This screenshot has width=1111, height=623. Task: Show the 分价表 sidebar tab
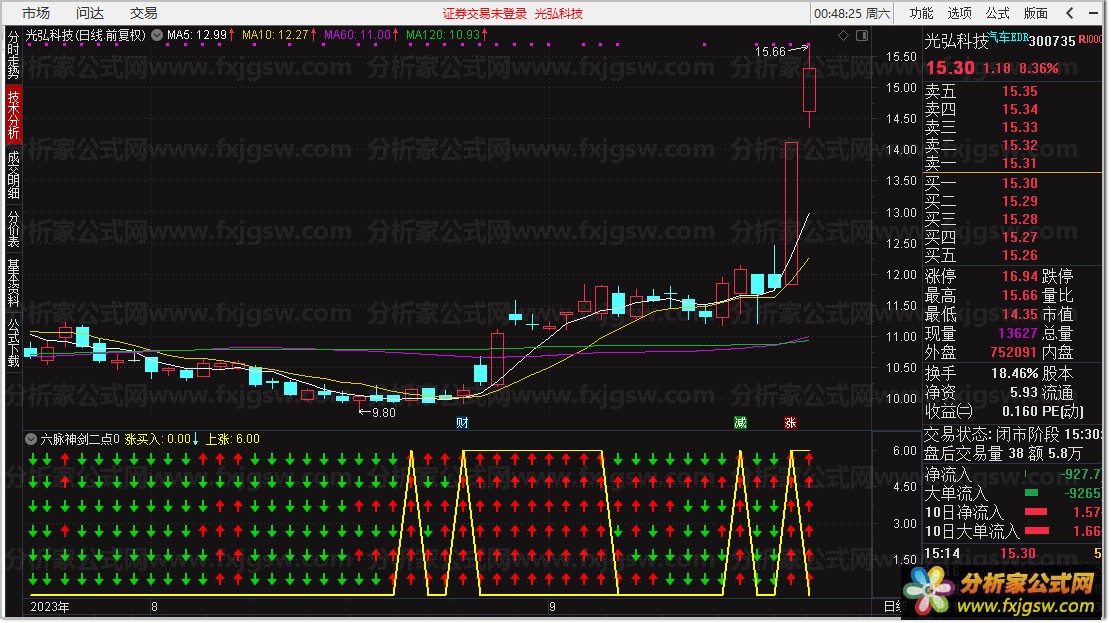(x=13, y=228)
